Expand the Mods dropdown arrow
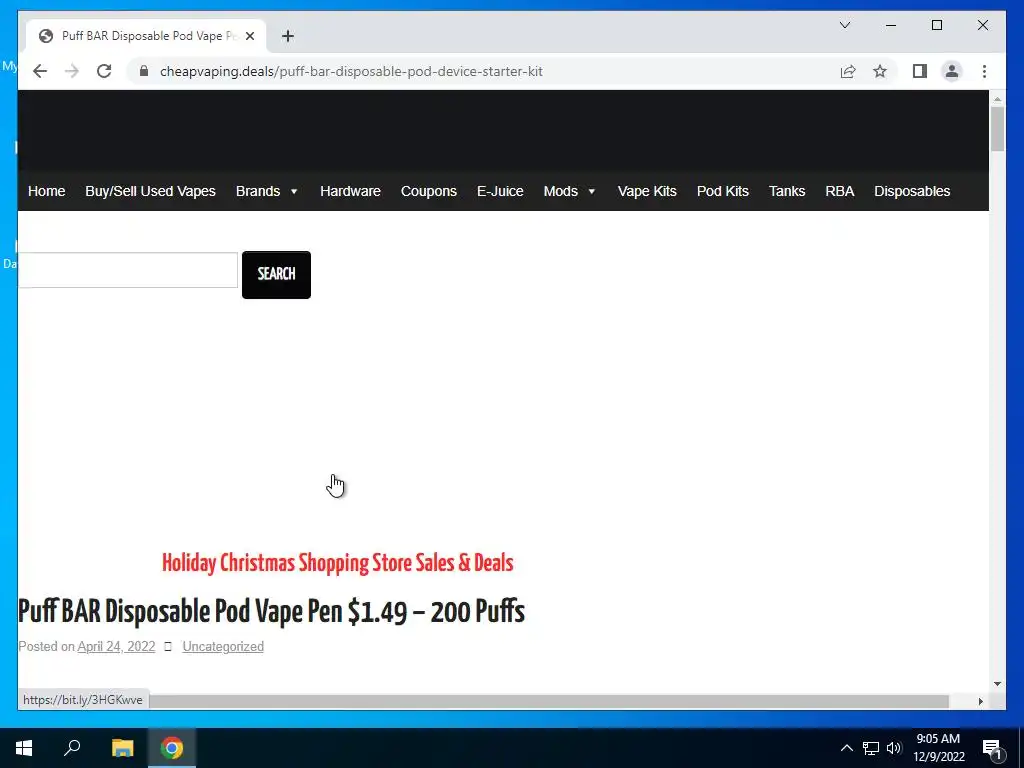 (x=592, y=191)
